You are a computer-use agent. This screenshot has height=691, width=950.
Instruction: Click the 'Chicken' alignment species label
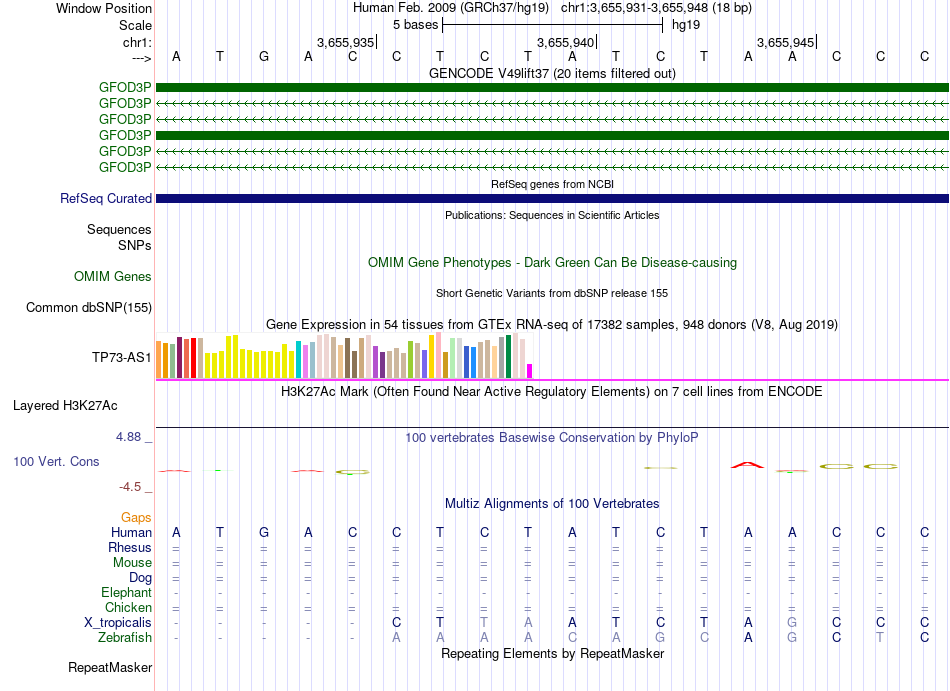[128, 607]
